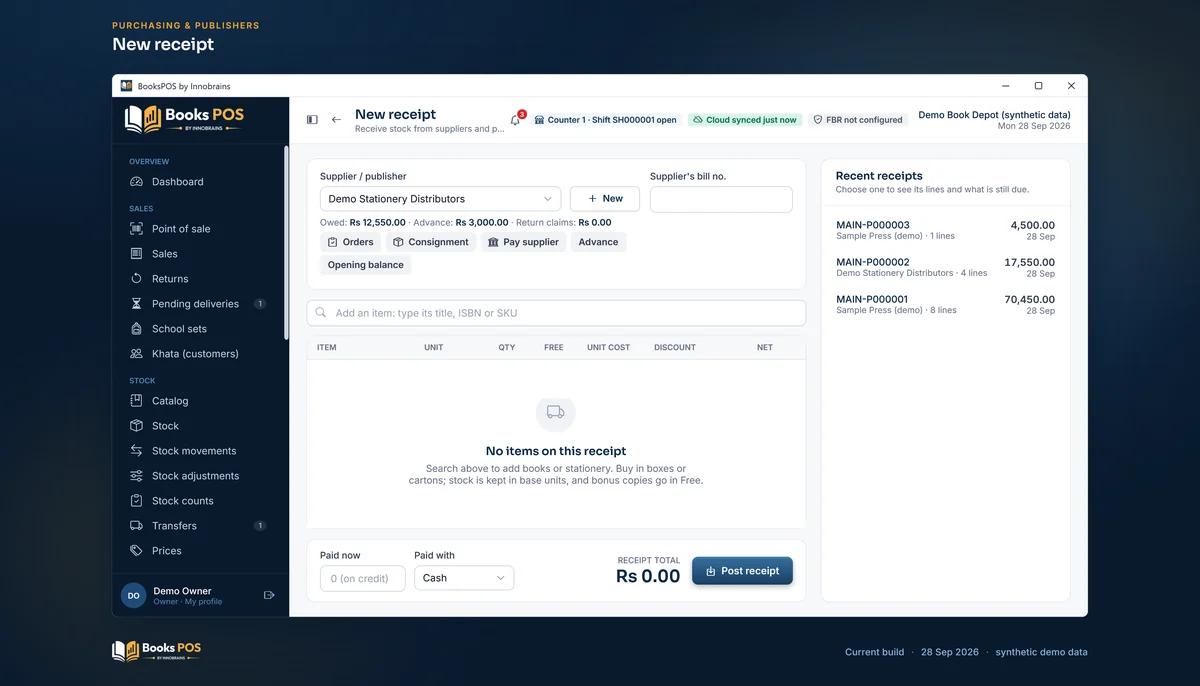This screenshot has width=1200, height=686.
Task: Go back with the left arrow icon
Action: [x=336, y=120]
